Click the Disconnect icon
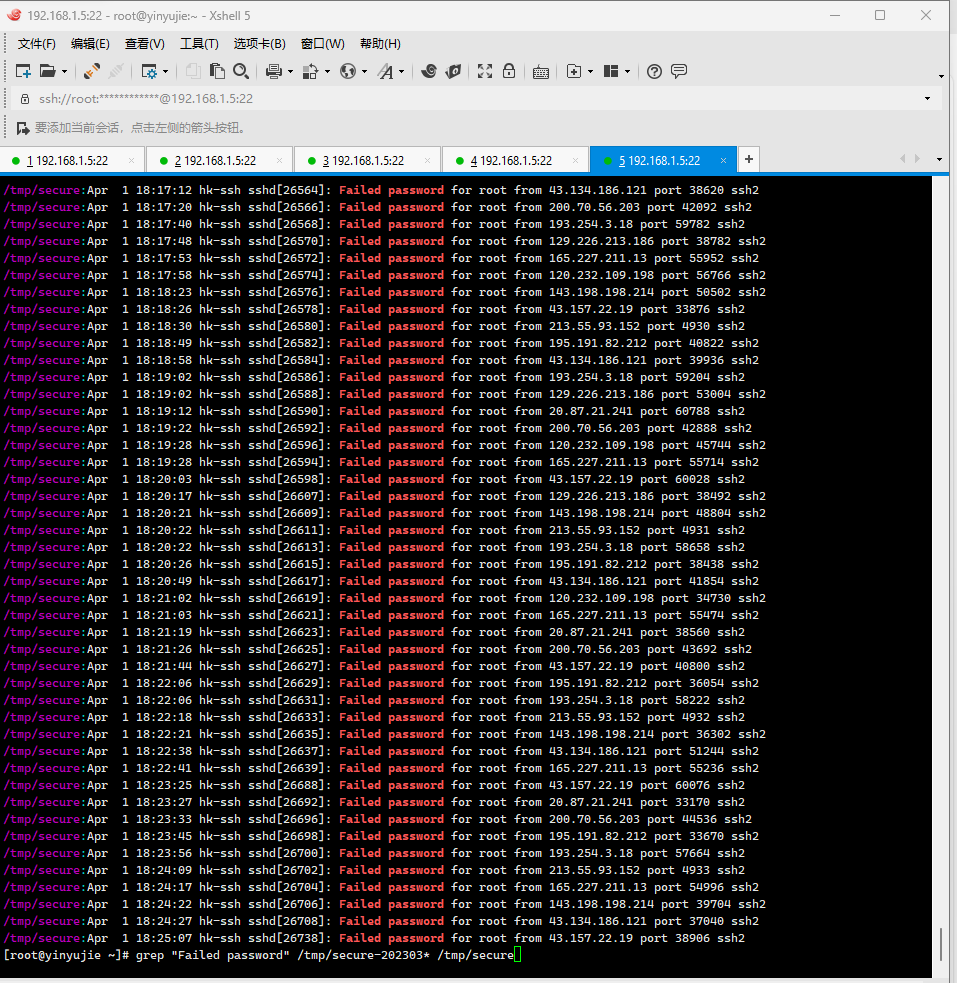Image resolution: width=957 pixels, height=983 pixels. (x=115, y=71)
